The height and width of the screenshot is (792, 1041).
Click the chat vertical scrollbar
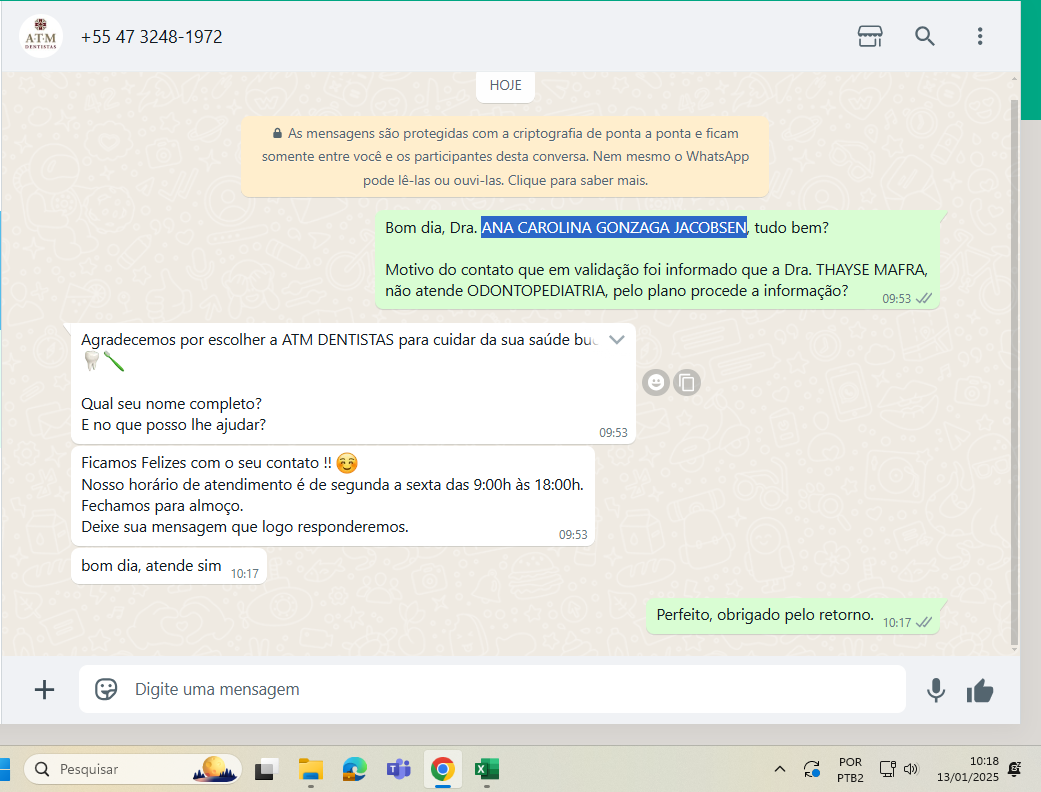[x=1014, y=372]
